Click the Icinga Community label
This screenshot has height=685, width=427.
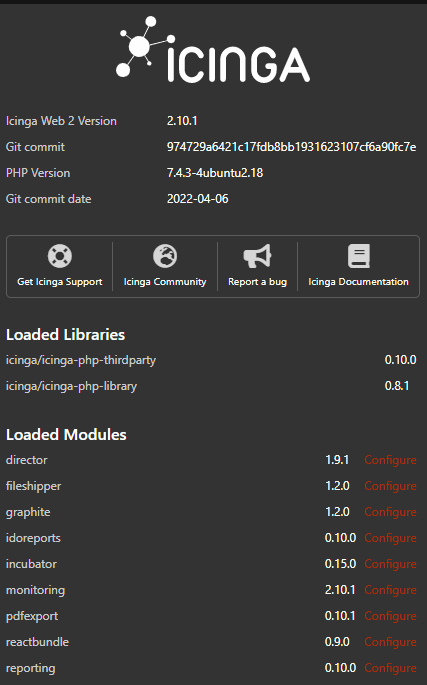pos(165,282)
